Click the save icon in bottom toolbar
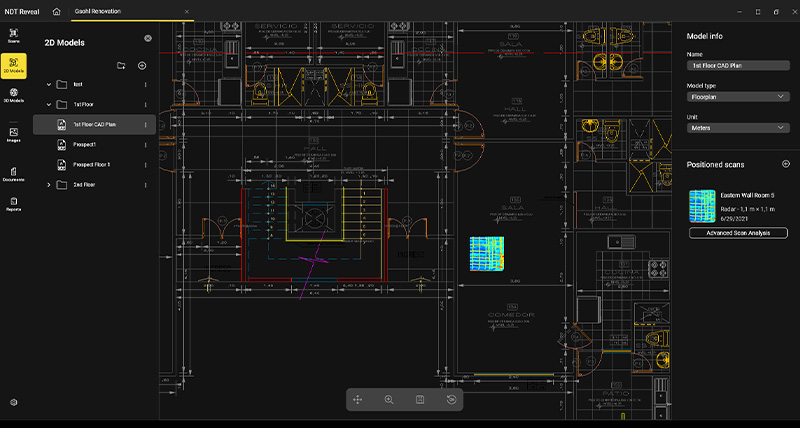The height and width of the screenshot is (428, 800). [420, 399]
